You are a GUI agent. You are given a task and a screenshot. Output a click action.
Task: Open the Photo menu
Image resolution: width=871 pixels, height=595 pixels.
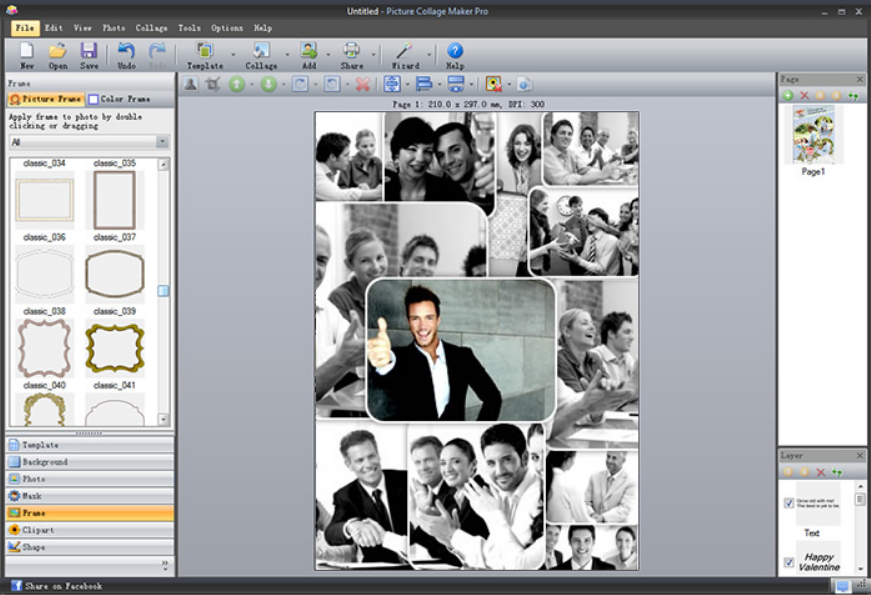click(x=113, y=28)
